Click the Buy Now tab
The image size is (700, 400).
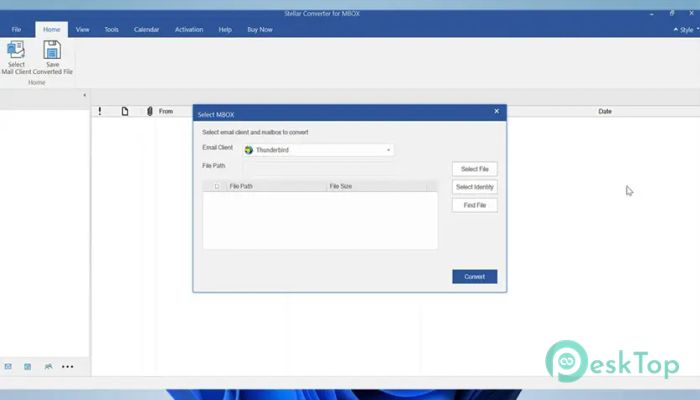click(260, 29)
